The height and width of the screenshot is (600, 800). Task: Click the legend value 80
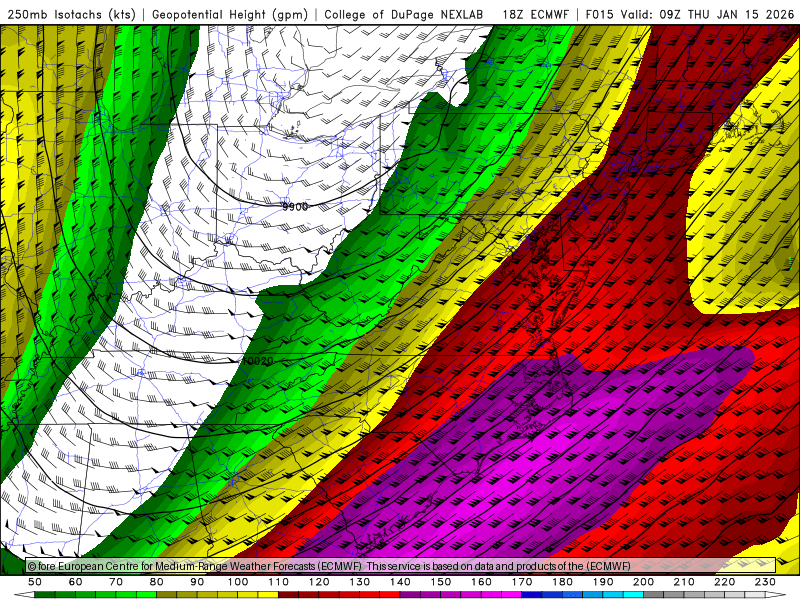tap(157, 582)
